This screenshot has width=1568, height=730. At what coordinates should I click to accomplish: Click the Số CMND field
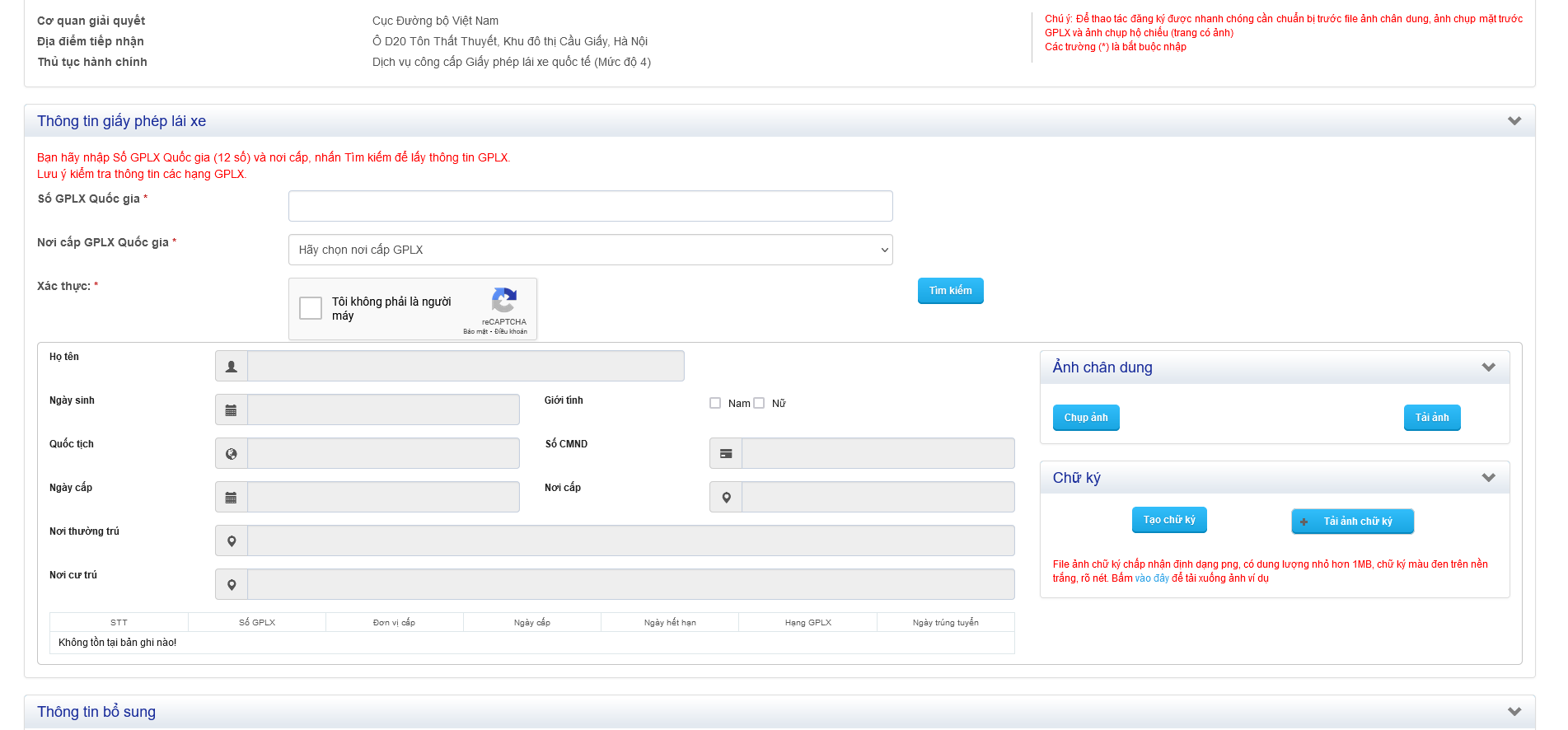878,453
